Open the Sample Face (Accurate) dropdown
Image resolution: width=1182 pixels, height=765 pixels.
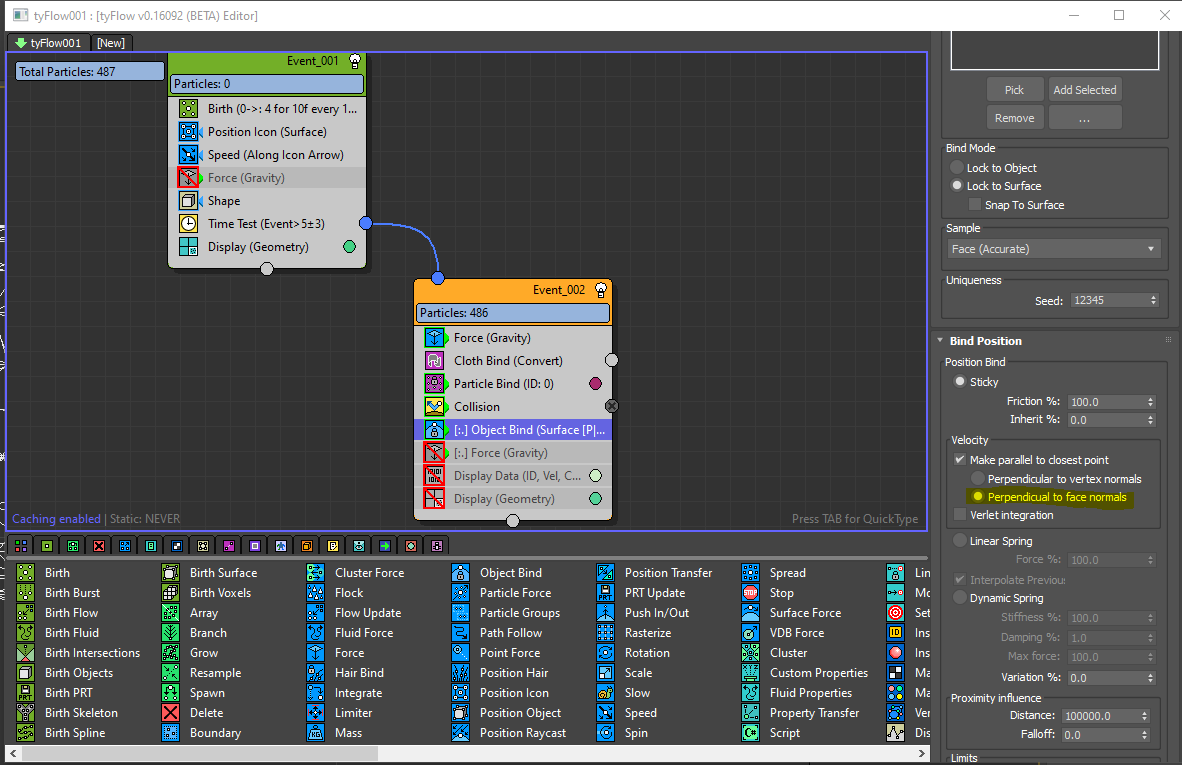click(x=1053, y=249)
